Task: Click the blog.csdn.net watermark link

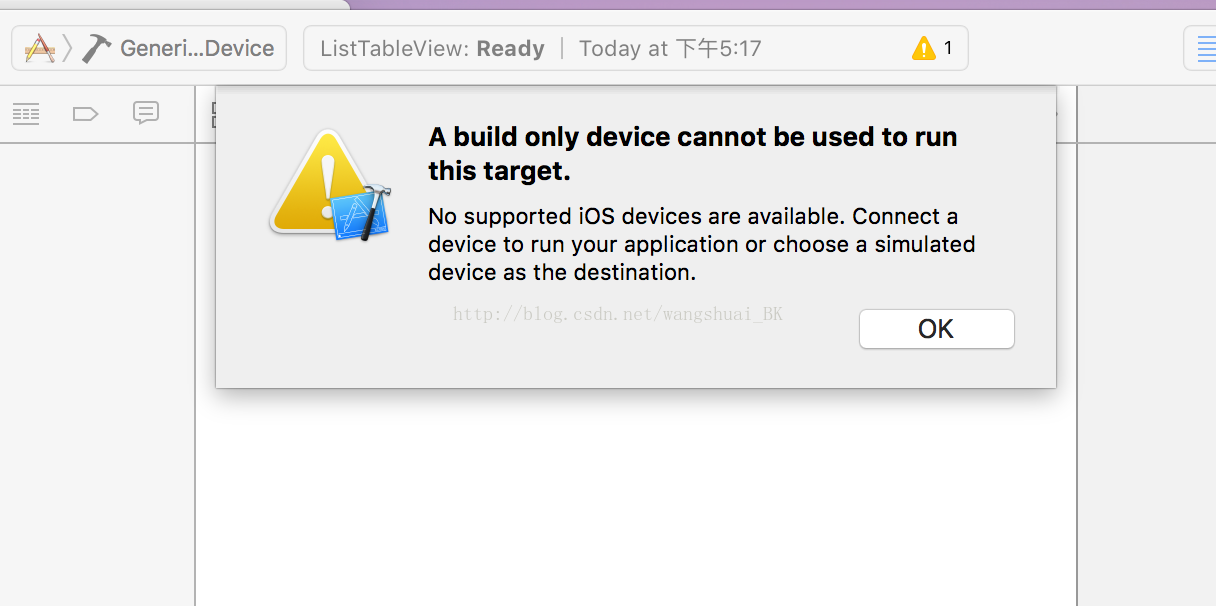Action: click(618, 314)
